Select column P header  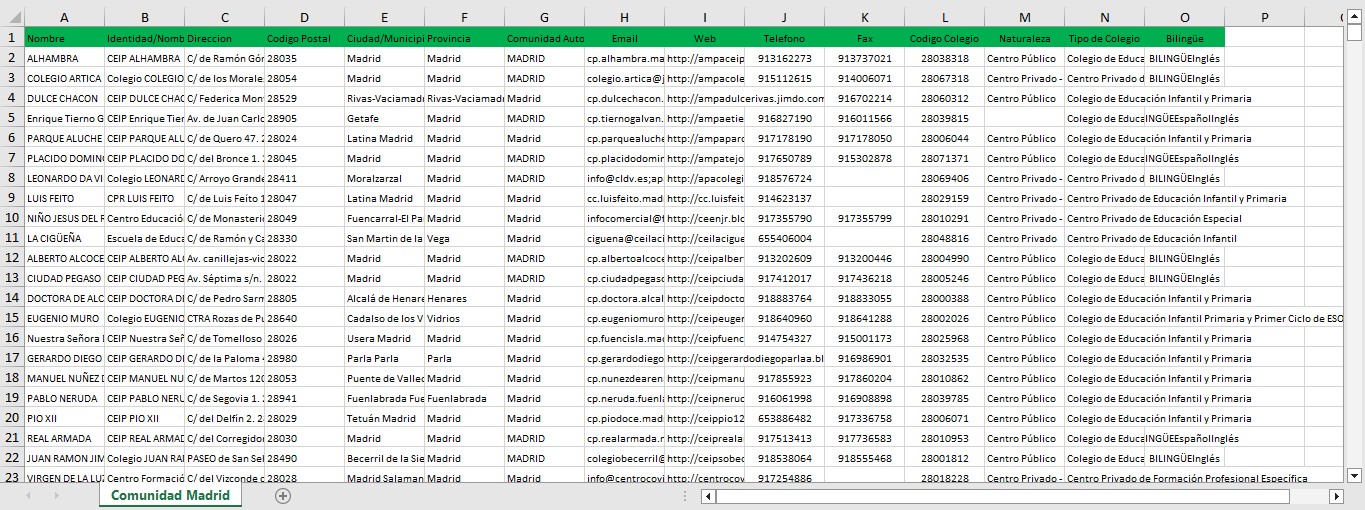[1264, 17]
